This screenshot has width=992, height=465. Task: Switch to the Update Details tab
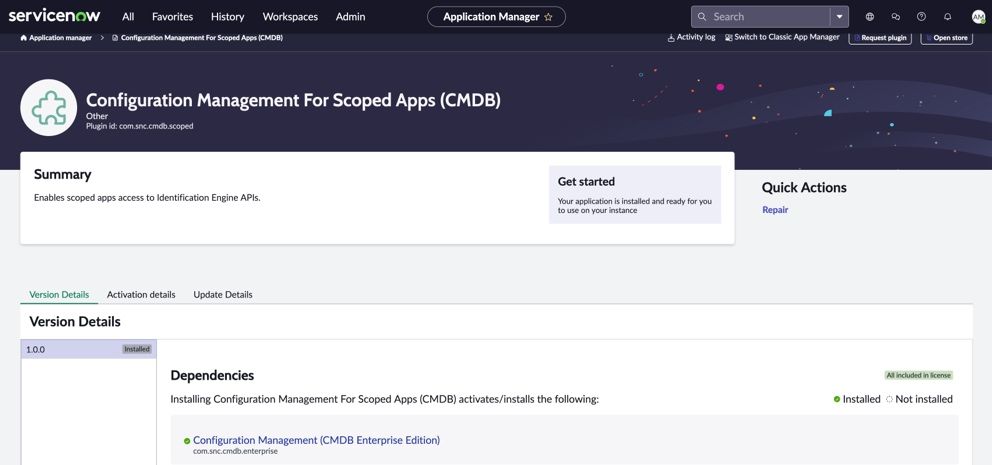point(223,295)
